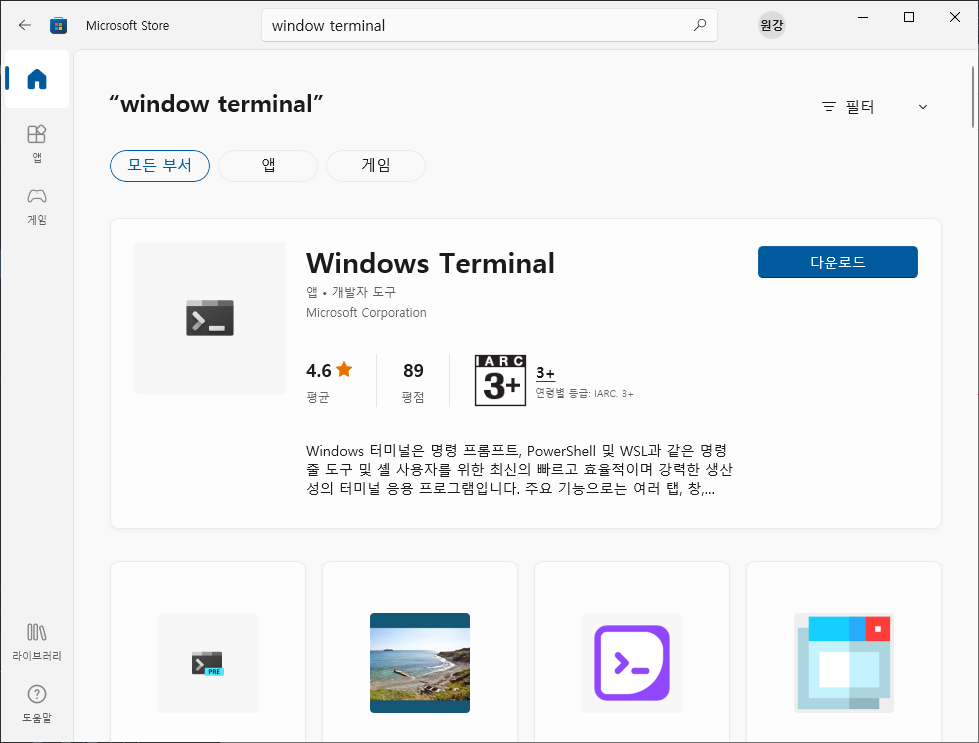Open the user profile avatar 원강
979x743 pixels.
tap(771, 25)
